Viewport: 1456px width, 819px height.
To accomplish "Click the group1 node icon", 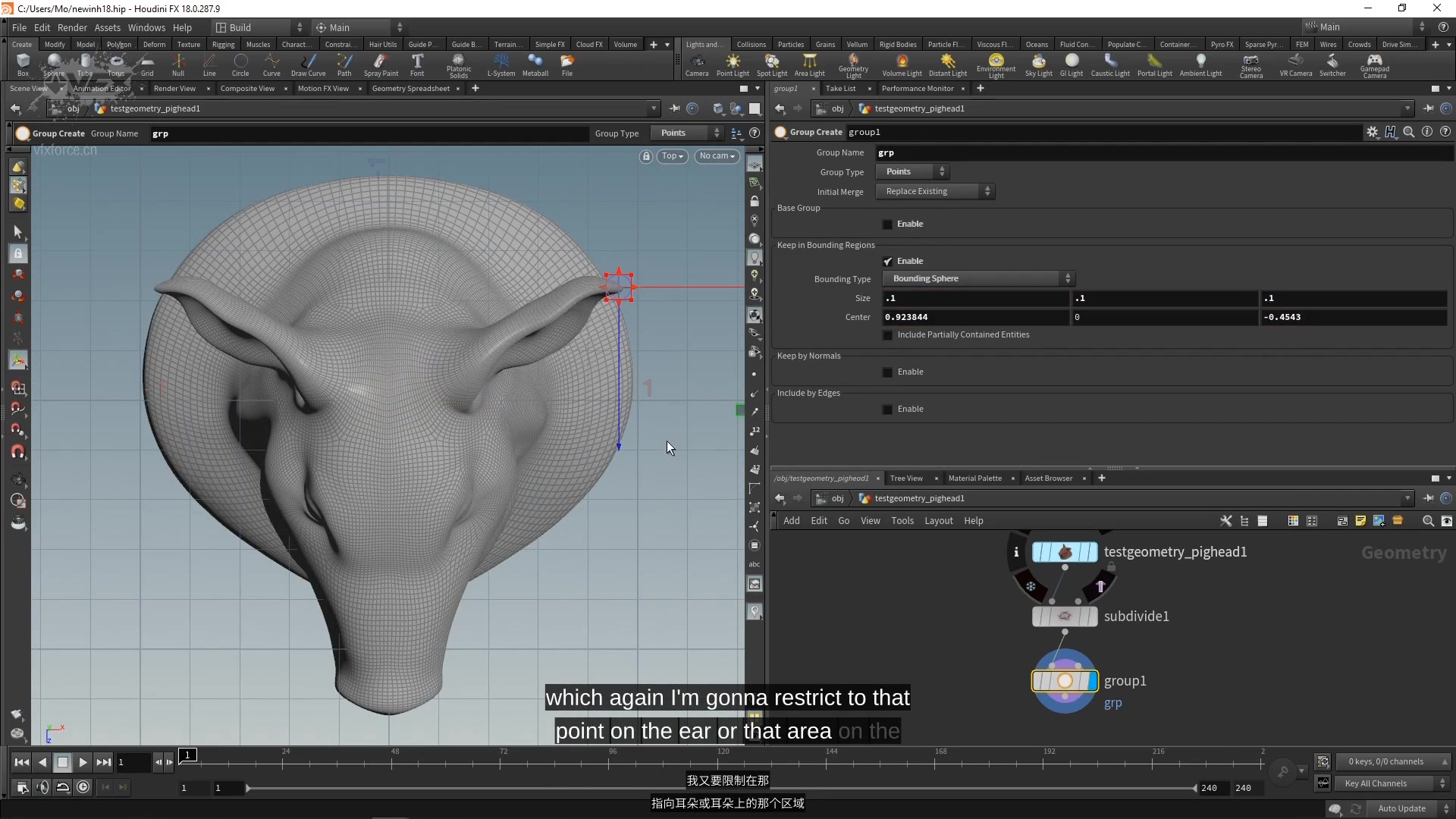I will click(x=1064, y=680).
